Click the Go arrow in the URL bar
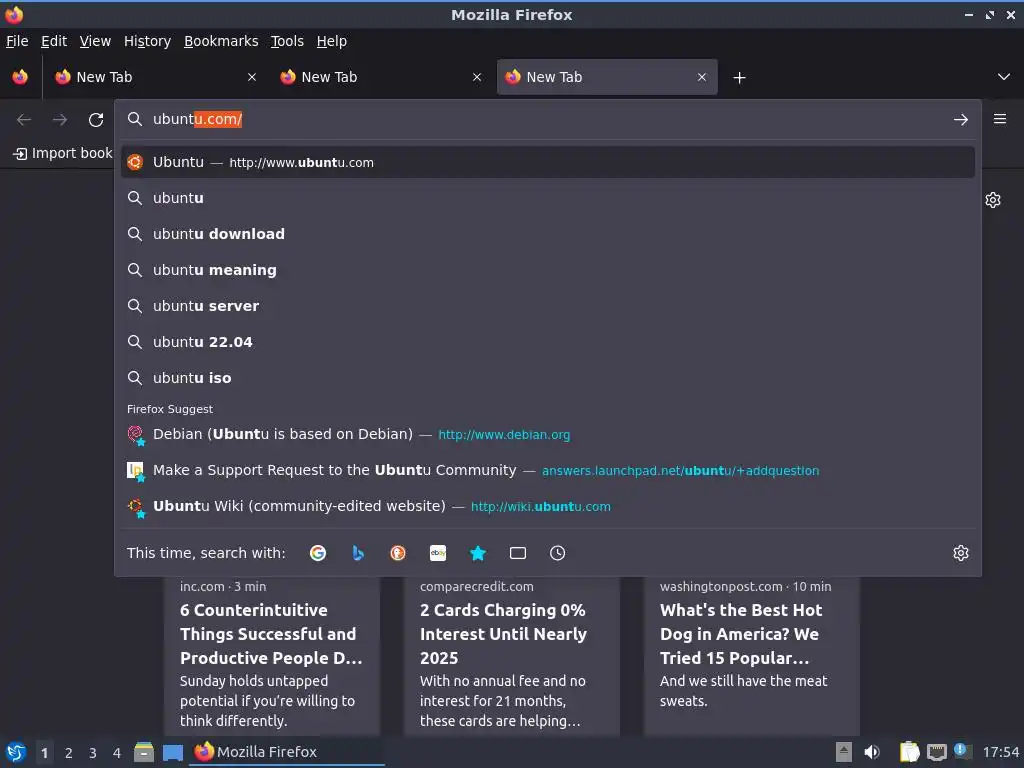 coord(961,120)
